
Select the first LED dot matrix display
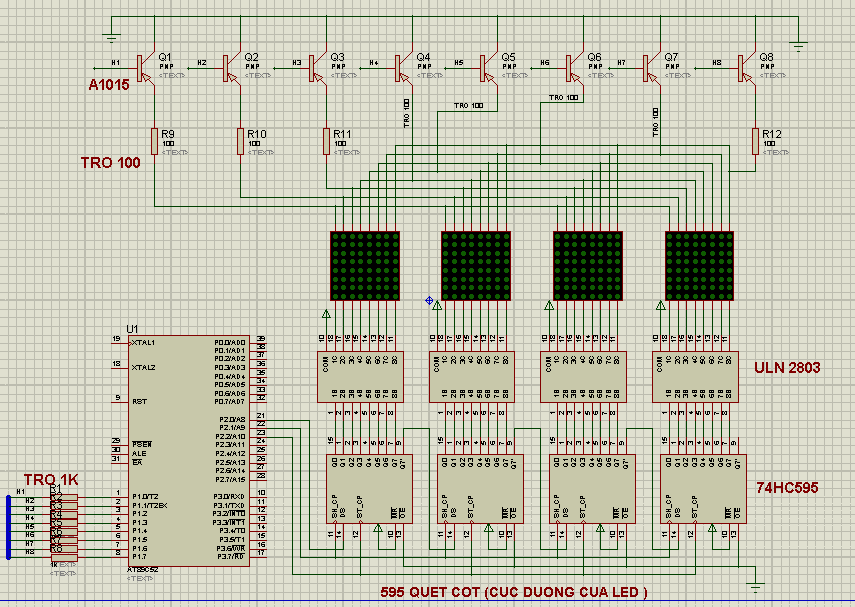tap(365, 266)
